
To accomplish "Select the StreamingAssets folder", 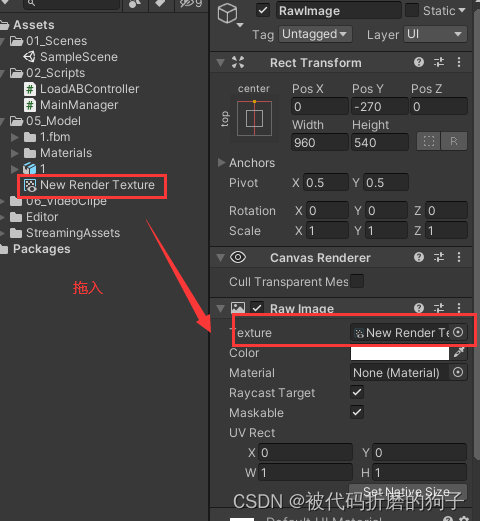I will 65,233.
